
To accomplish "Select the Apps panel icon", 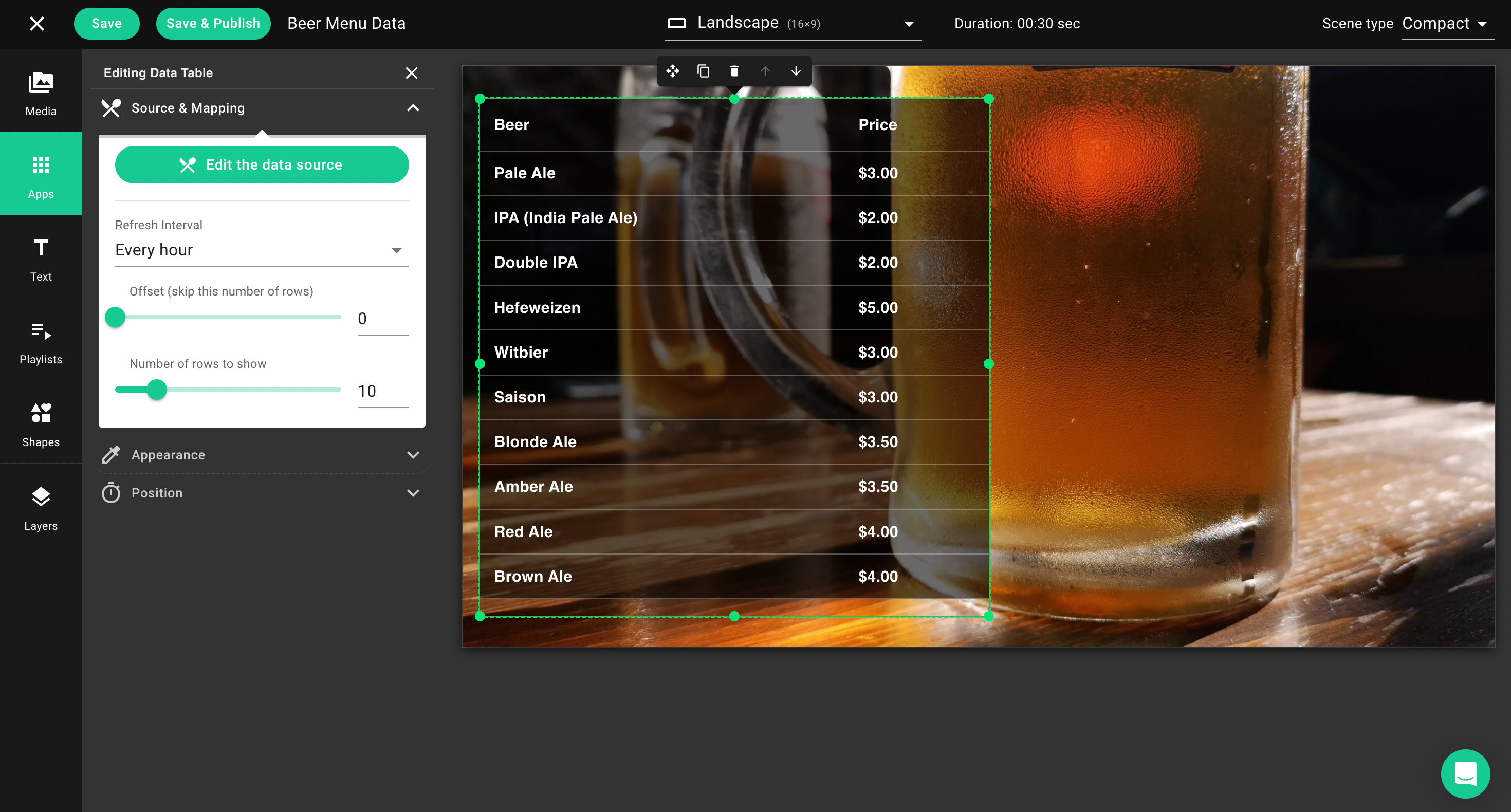I will (41, 176).
